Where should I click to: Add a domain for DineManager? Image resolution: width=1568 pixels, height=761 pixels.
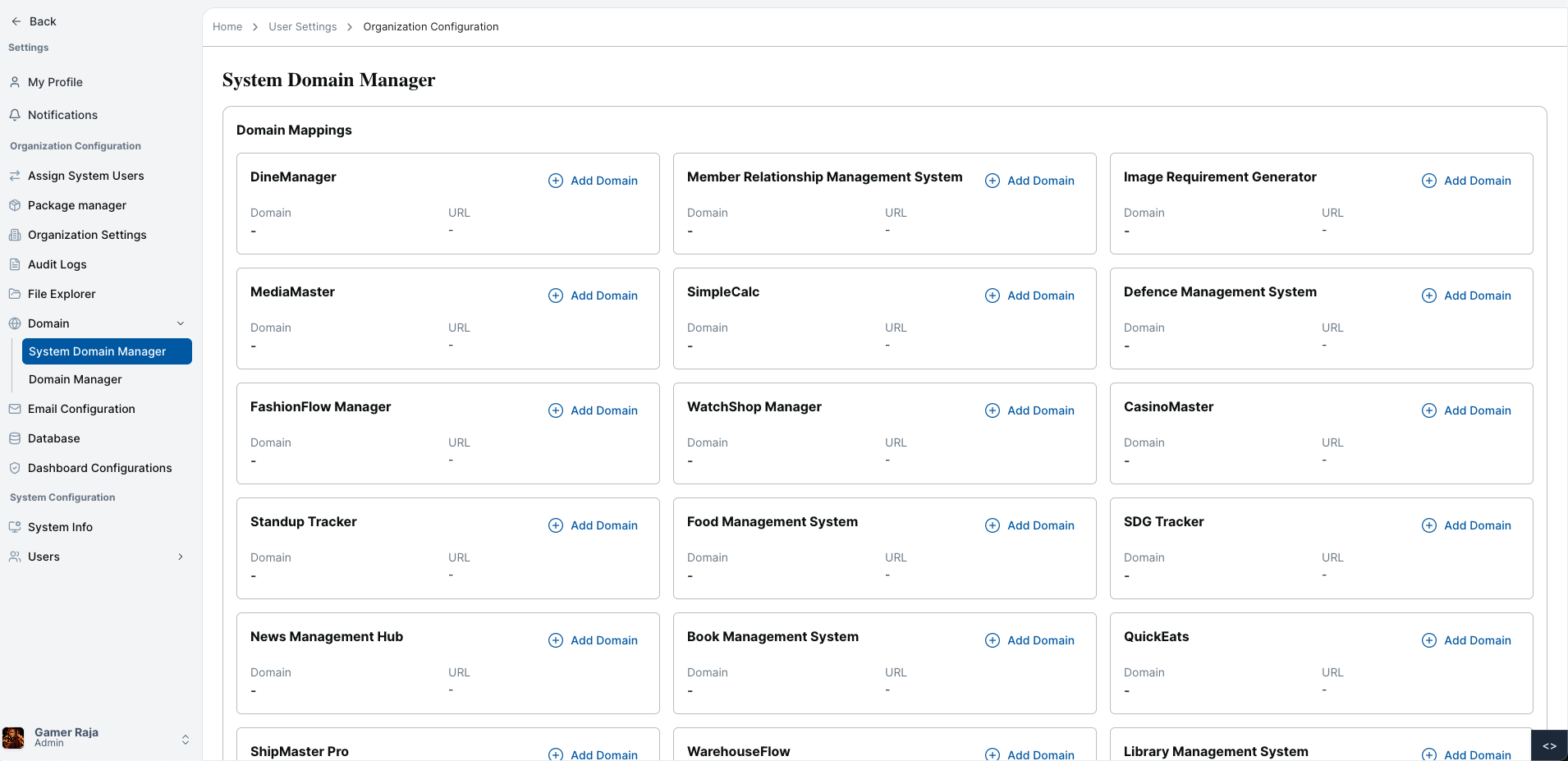pos(593,181)
